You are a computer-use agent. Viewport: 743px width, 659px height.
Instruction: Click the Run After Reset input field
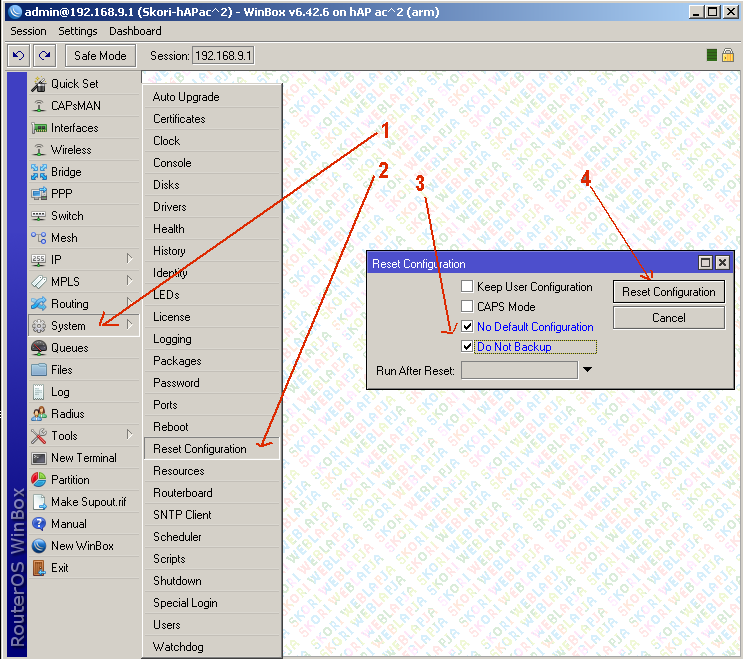(518, 370)
